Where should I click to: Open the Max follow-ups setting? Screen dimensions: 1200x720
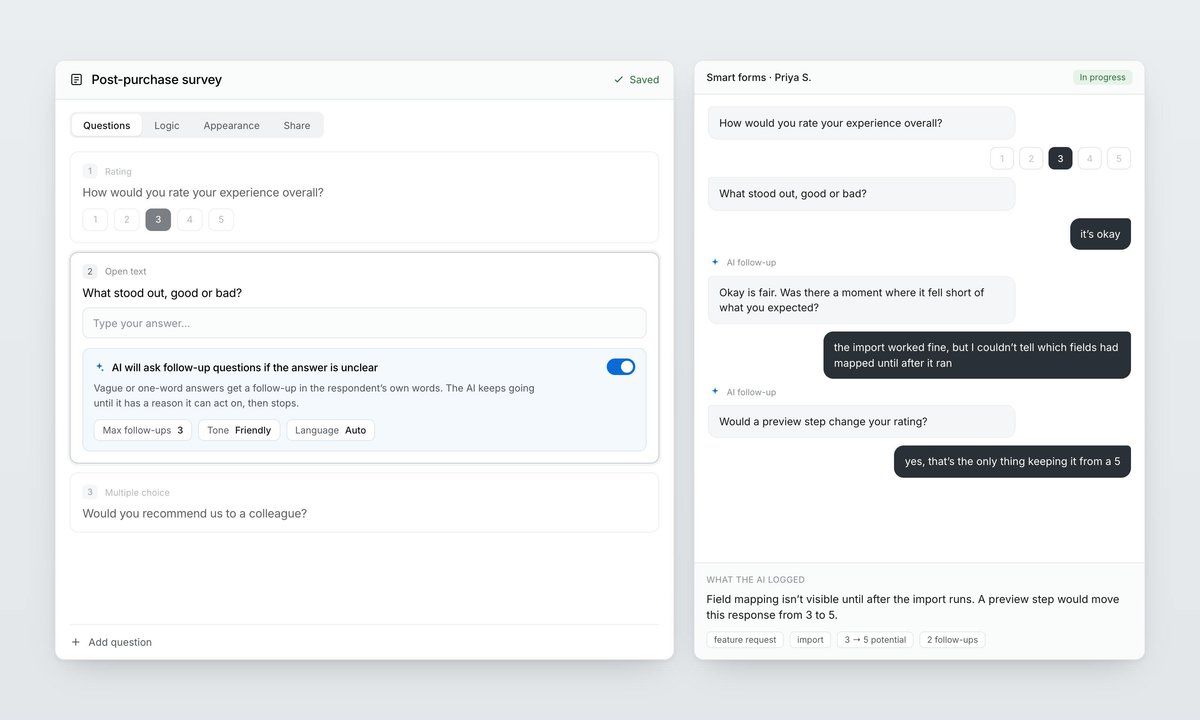point(143,430)
